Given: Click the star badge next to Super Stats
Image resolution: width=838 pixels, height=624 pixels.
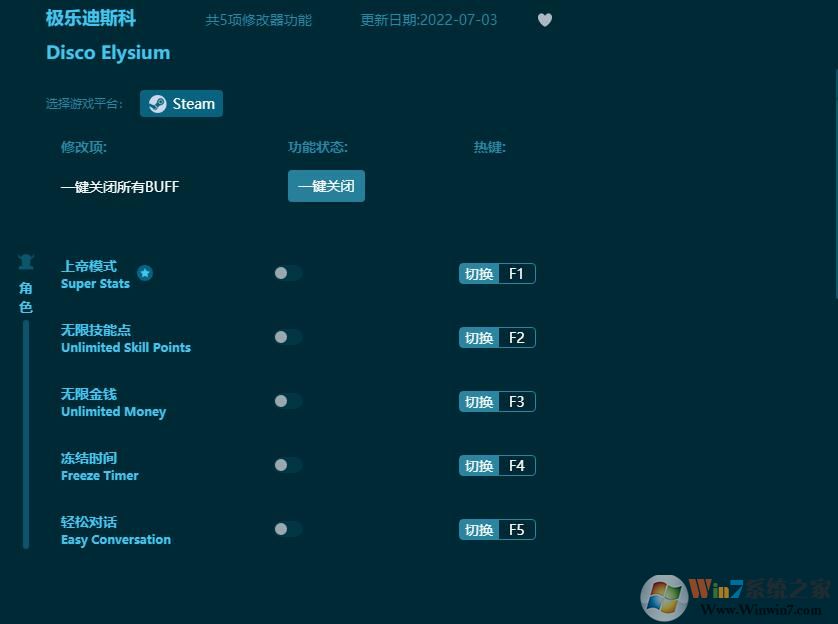Looking at the screenshot, I should pos(146,273).
